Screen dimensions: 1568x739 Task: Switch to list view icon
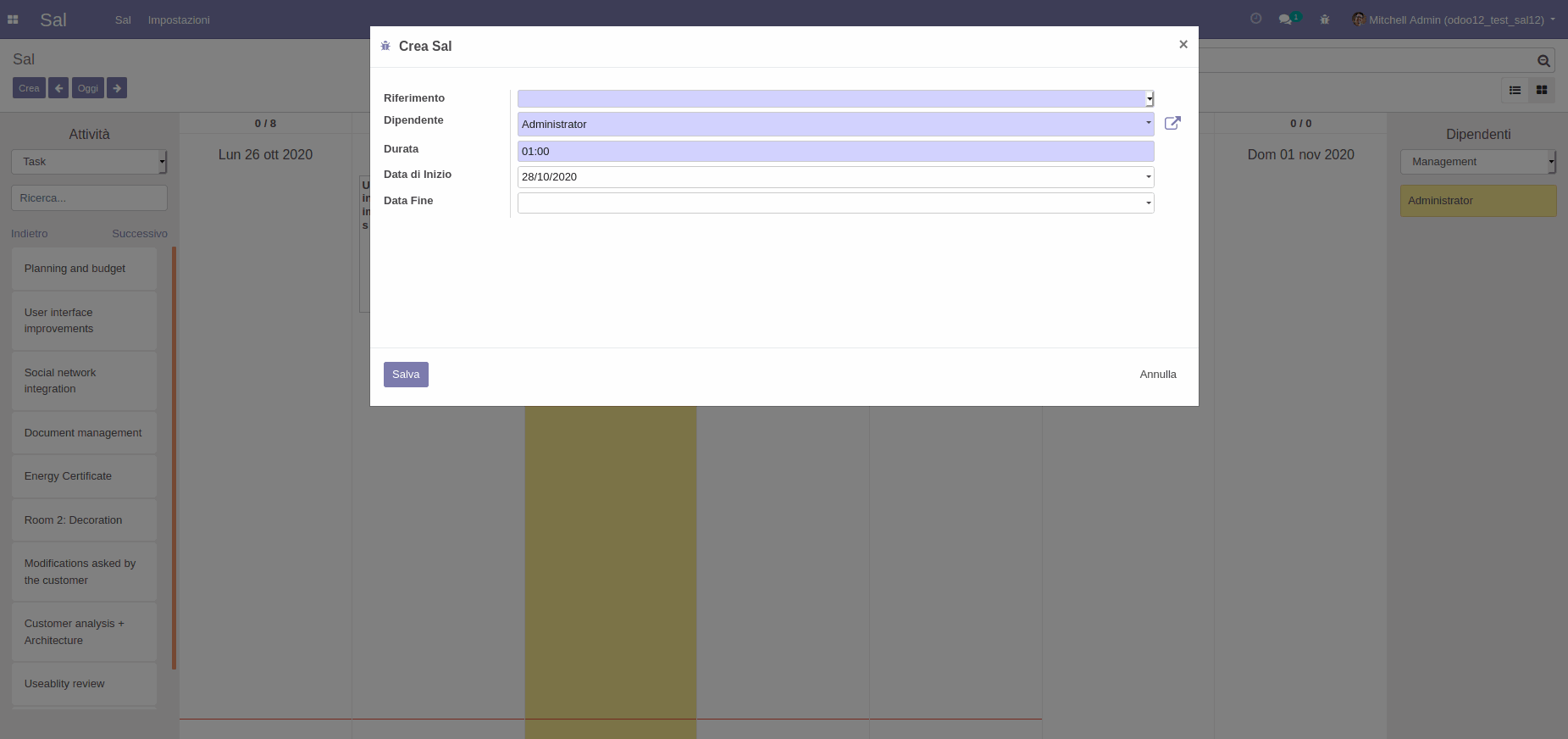[x=1515, y=90]
